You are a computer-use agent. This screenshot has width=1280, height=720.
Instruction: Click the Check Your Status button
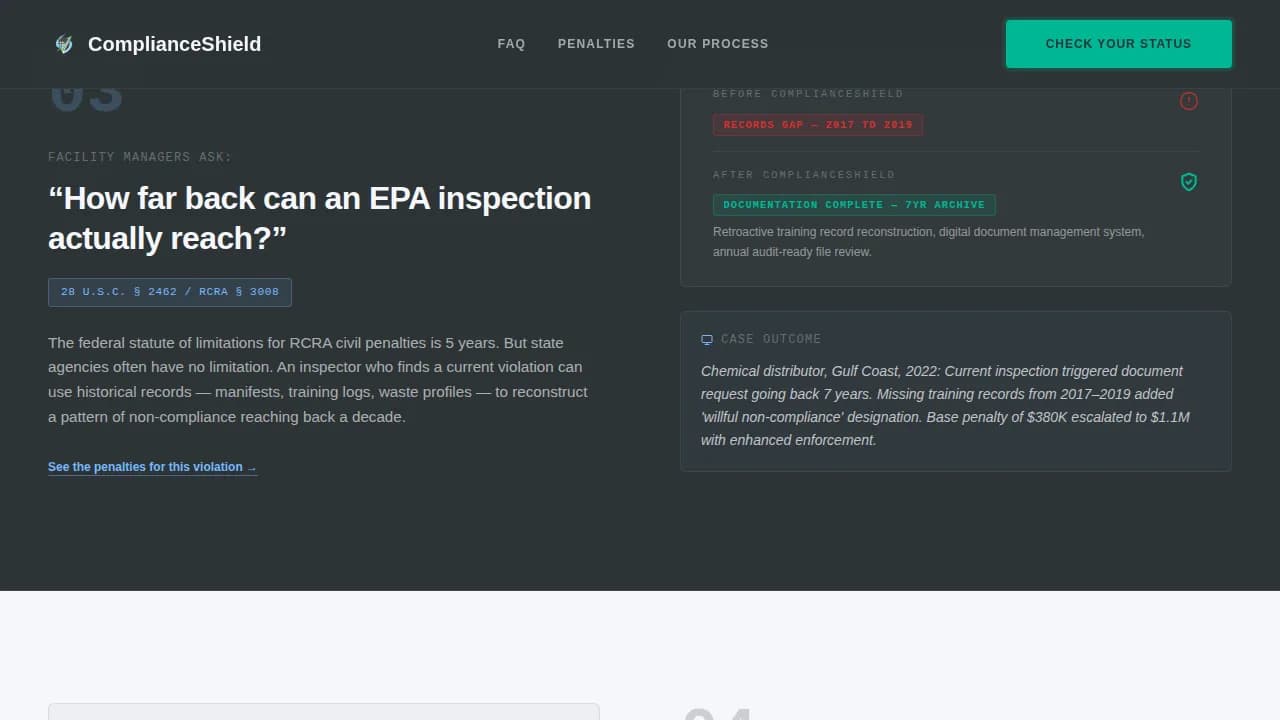[x=1118, y=44]
